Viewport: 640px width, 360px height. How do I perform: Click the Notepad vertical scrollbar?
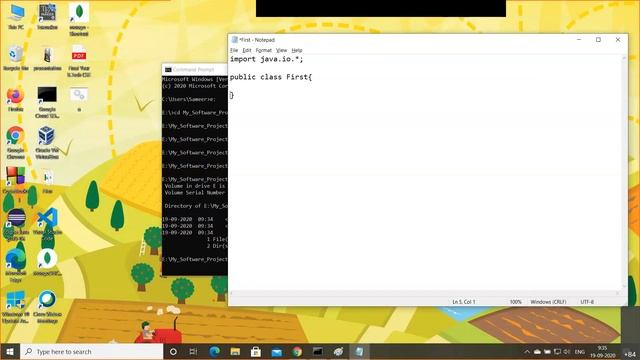click(x=624, y=172)
